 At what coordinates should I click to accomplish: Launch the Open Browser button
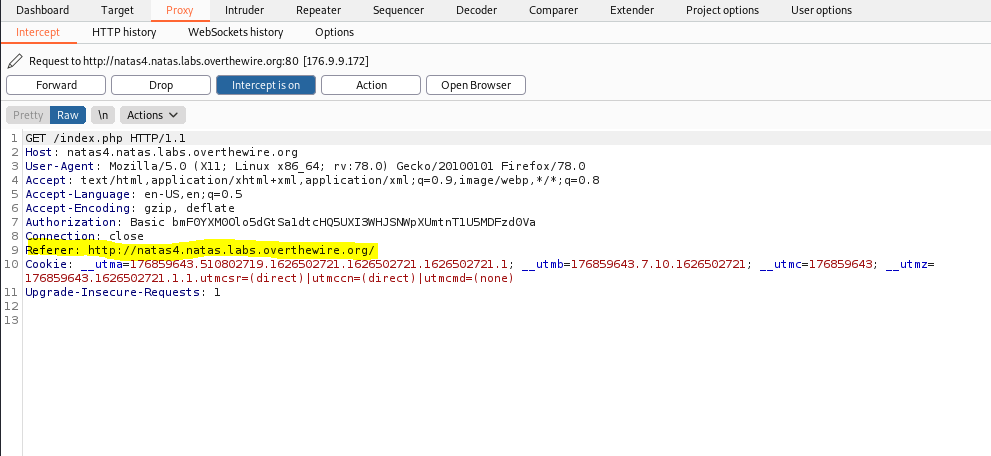pyautogui.click(x=476, y=85)
